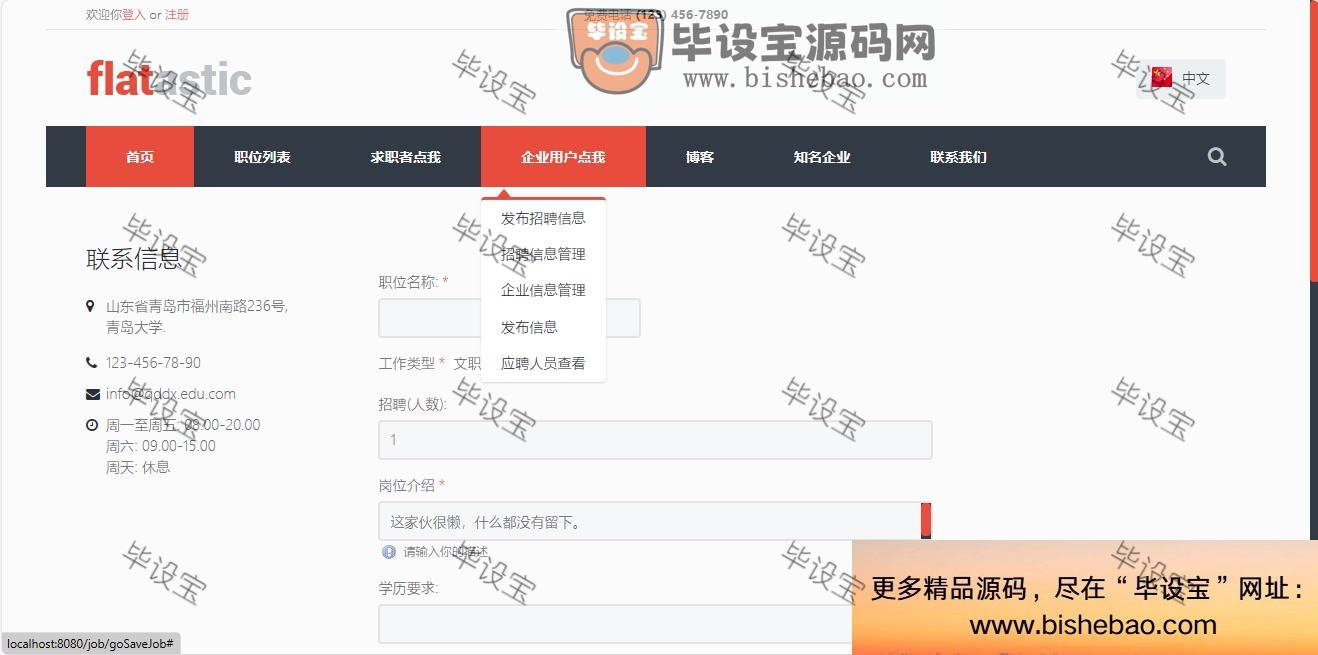
Task: Go to the 首页 tab
Action: 140,157
